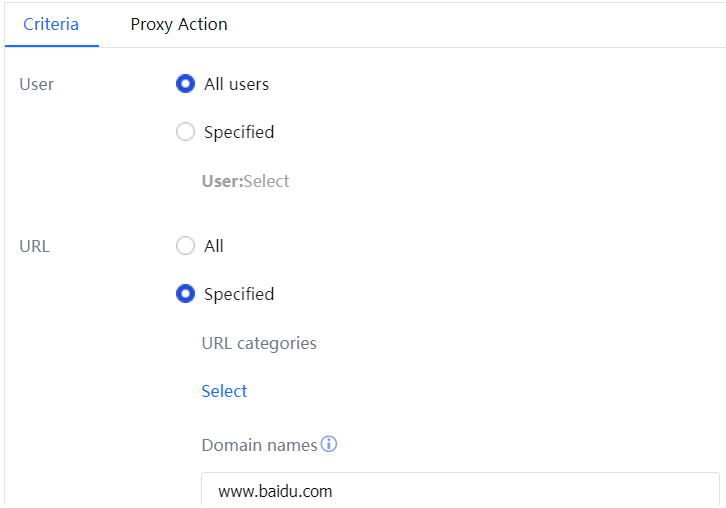Click the blue underline beneath Criteria tab
This screenshot has width=726, height=508.
tap(51, 46)
